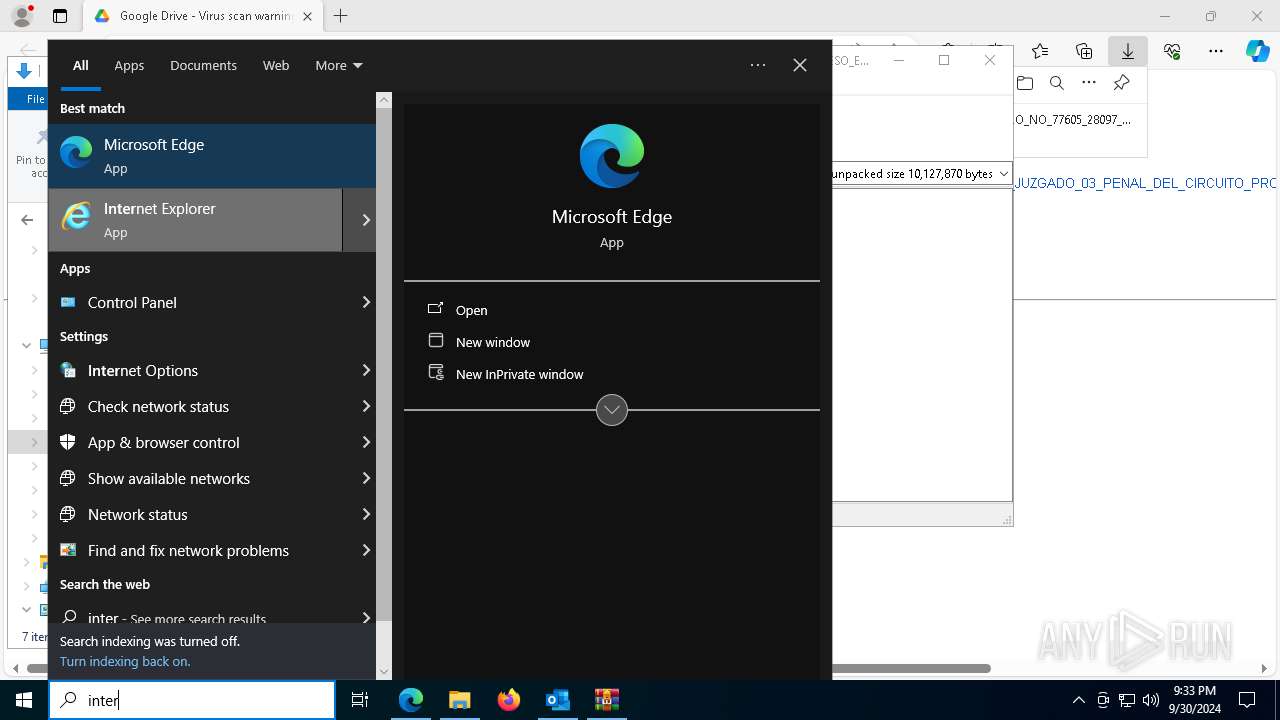The image size is (1280, 720).
Task: Open search panel options ellipsis menu
Action: pos(758,65)
